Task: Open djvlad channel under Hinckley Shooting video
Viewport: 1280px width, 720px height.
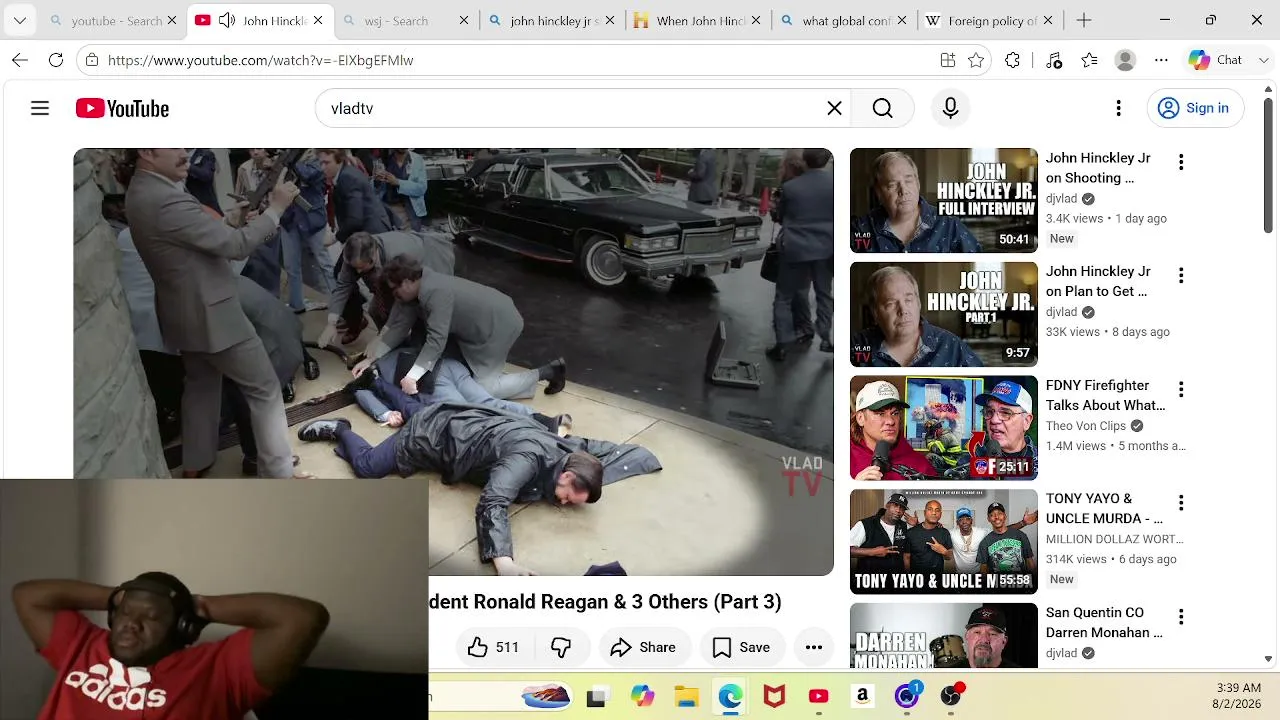Action: point(1061,198)
